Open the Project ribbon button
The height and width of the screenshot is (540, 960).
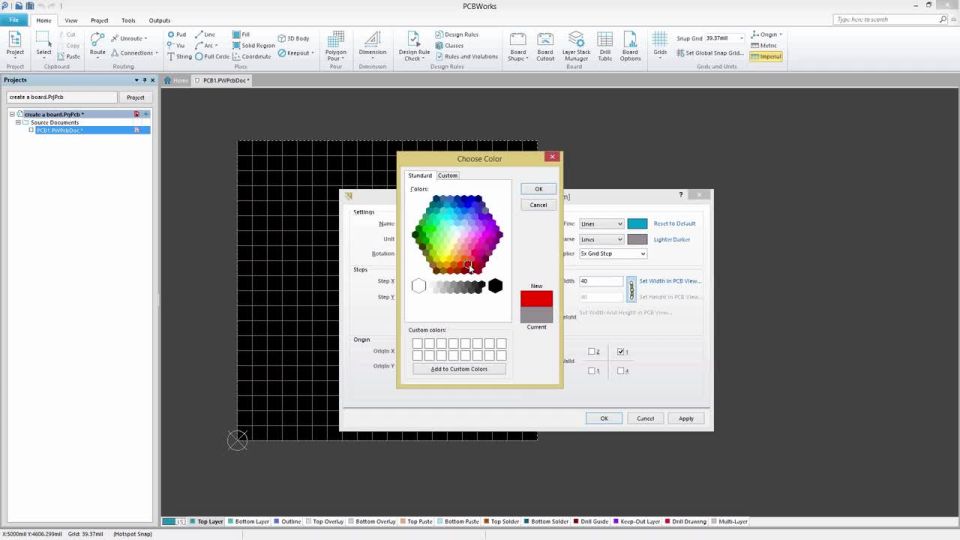tap(15, 45)
